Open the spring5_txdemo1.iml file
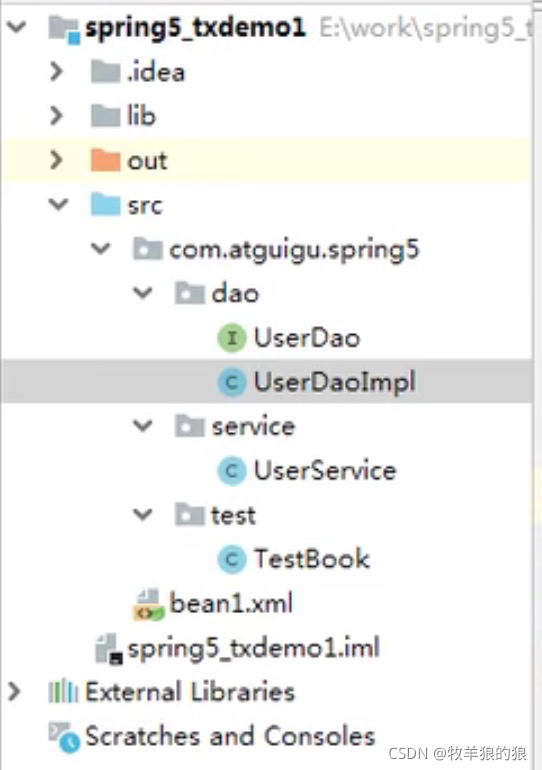This screenshot has width=542, height=770. pos(253,648)
